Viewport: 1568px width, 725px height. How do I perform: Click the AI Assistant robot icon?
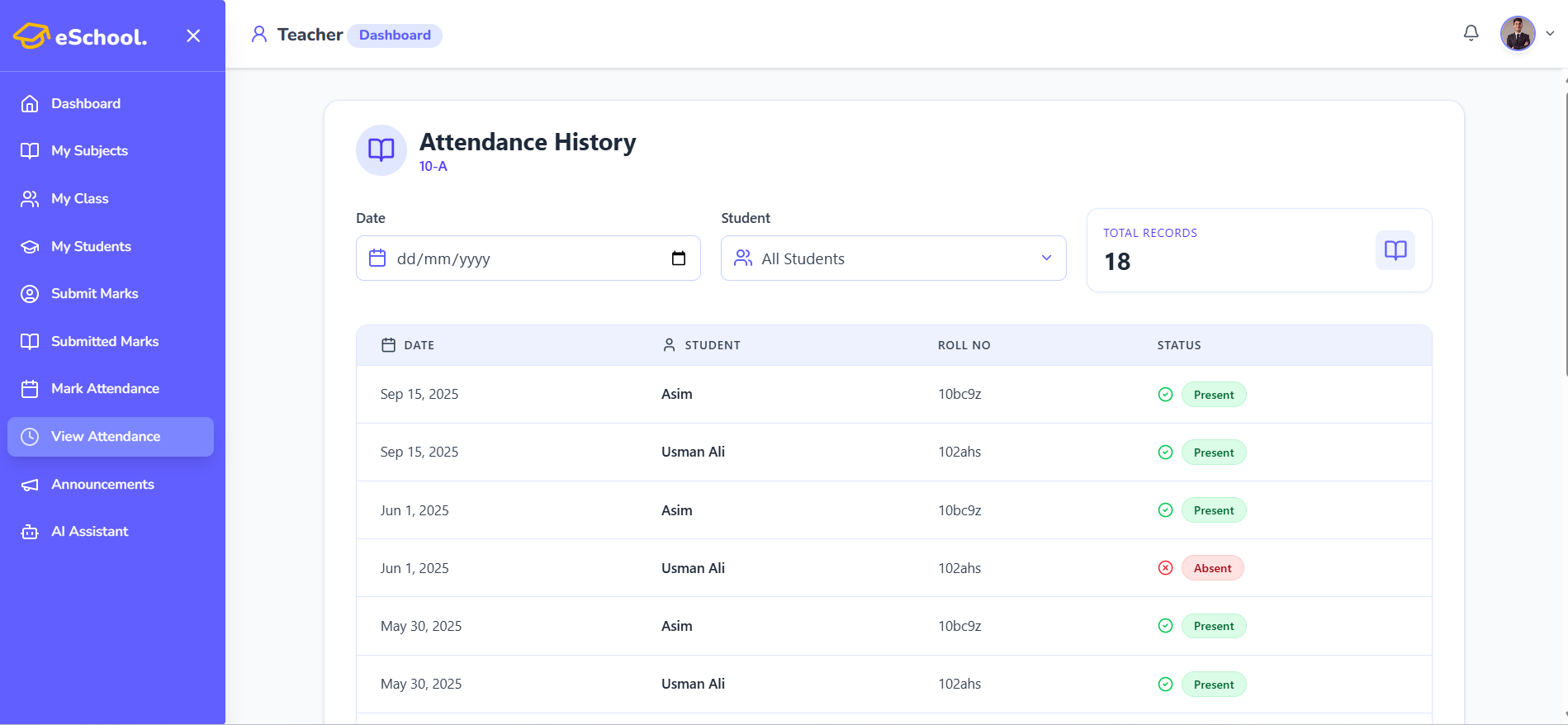pyautogui.click(x=30, y=532)
